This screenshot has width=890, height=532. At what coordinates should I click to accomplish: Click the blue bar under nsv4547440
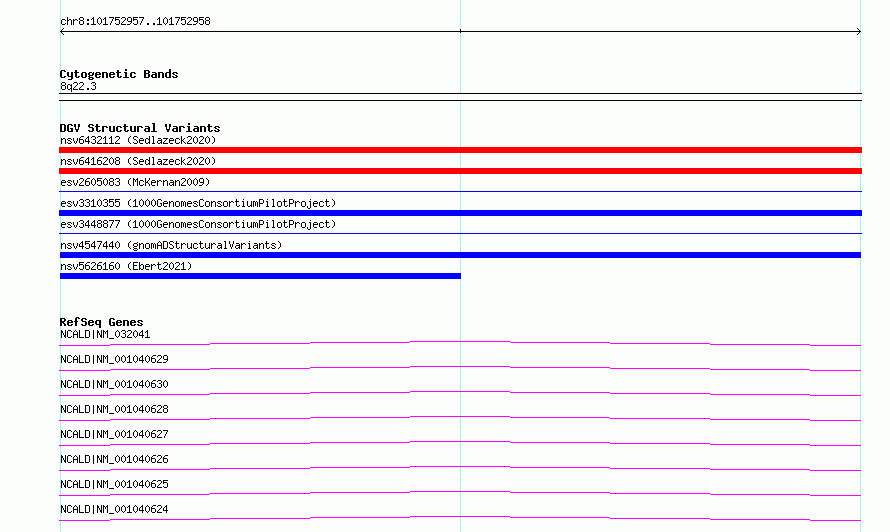click(460, 255)
